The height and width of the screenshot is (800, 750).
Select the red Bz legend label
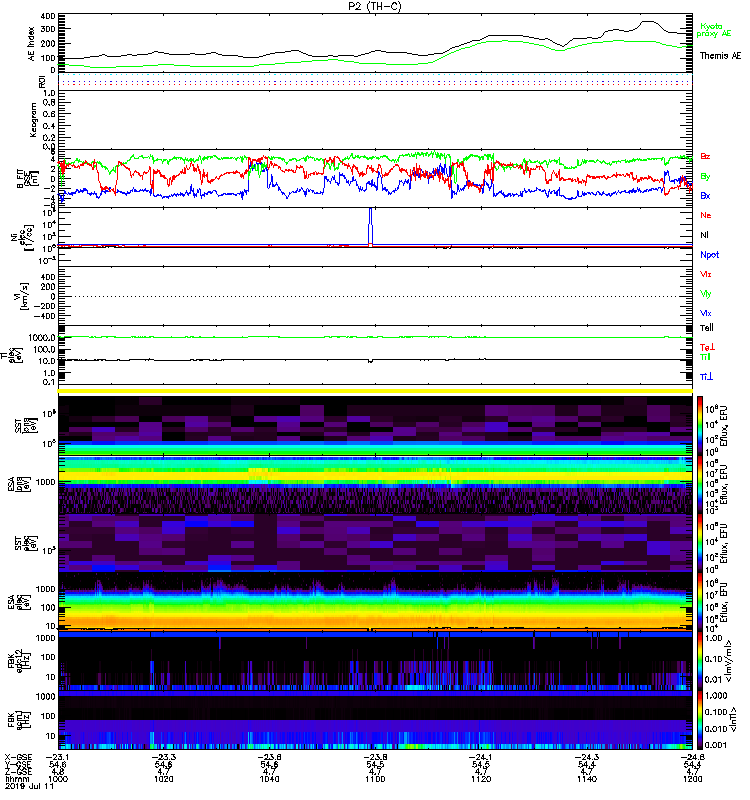click(x=705, y=156)
